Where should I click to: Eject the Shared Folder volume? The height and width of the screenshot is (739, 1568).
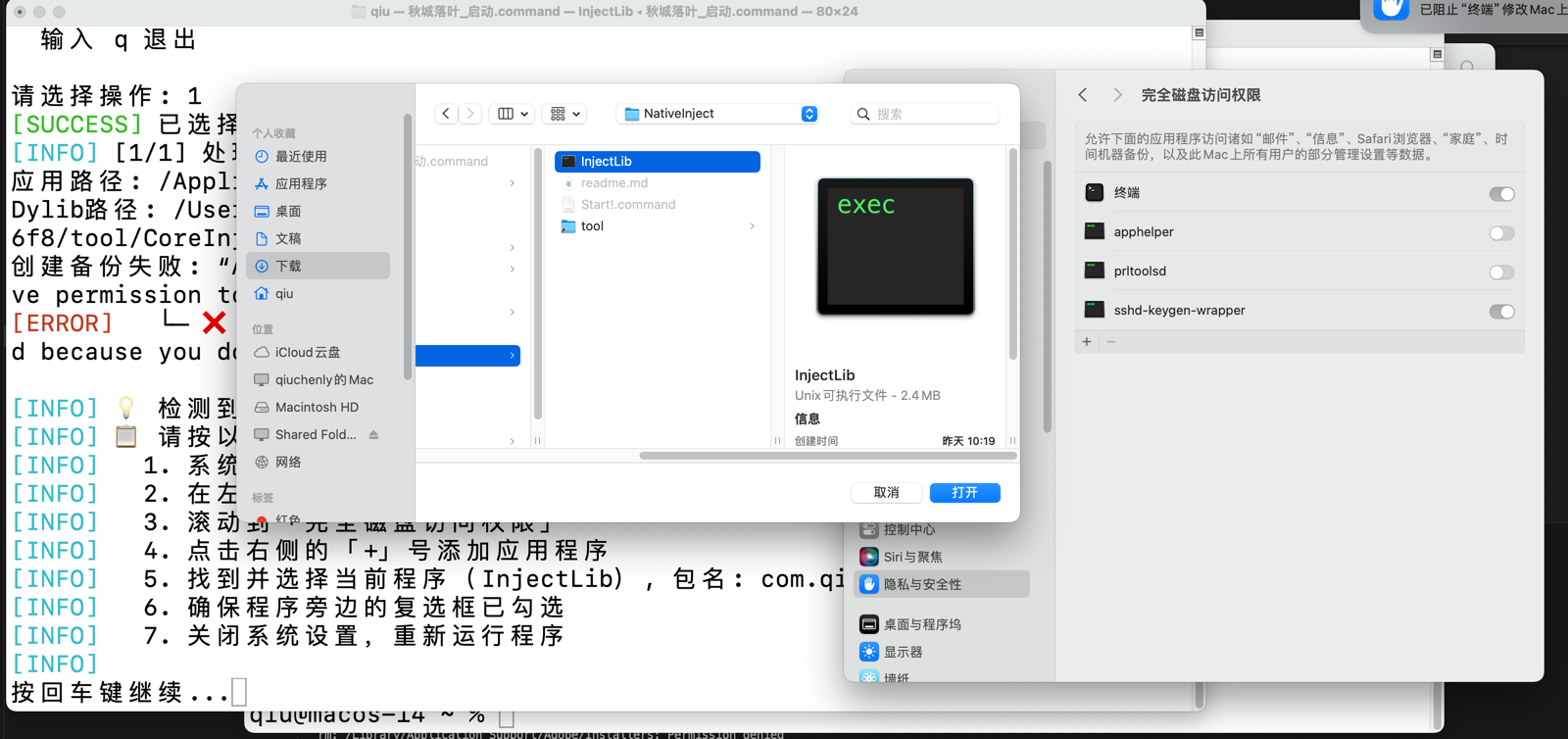[x=373, y=435]
